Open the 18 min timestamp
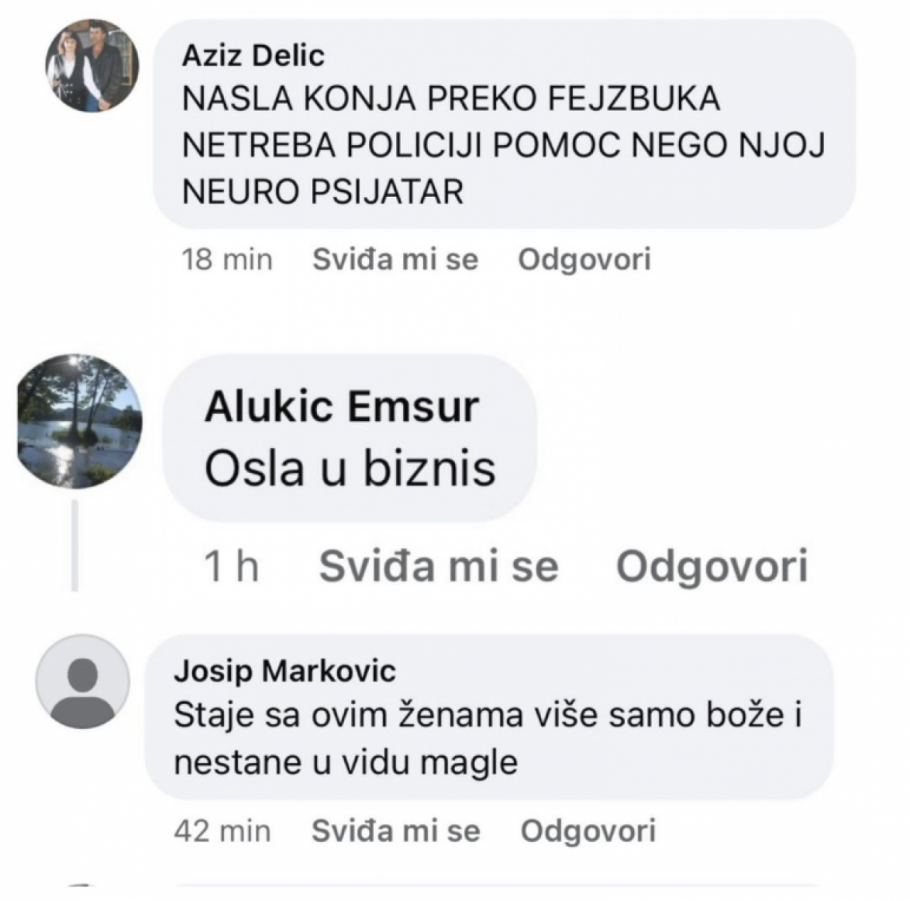910x901 pixels. click(x=227, y=259)
